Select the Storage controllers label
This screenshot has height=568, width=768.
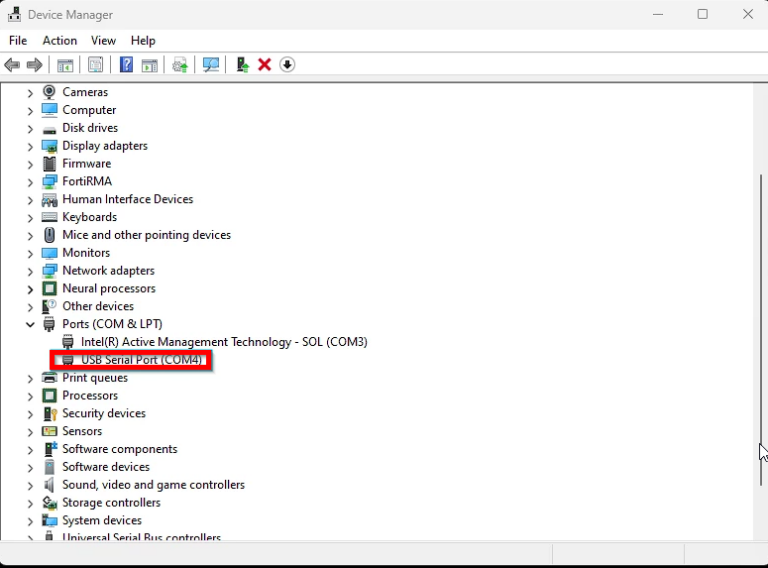[x=111, y=502]
